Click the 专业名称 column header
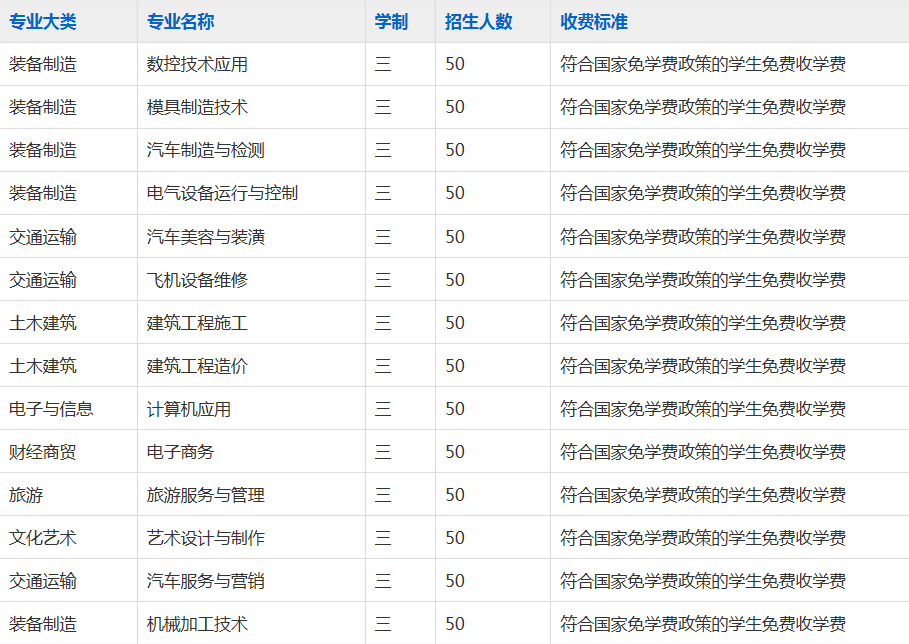The image size is (909, 644). [180, 22]
